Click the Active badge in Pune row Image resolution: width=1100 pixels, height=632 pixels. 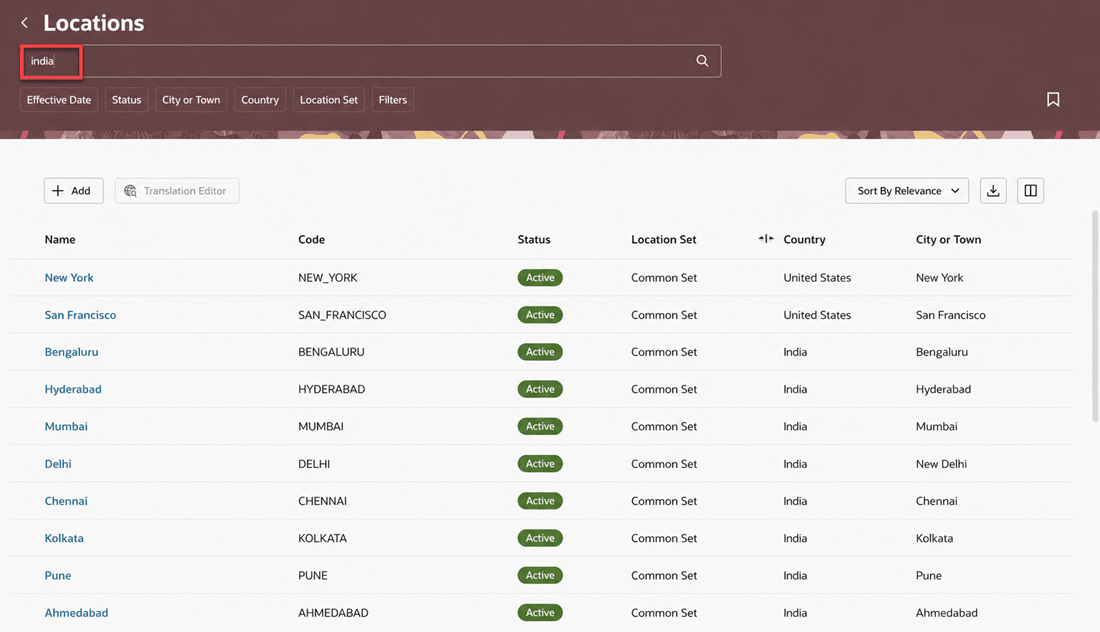coord(540,575)
